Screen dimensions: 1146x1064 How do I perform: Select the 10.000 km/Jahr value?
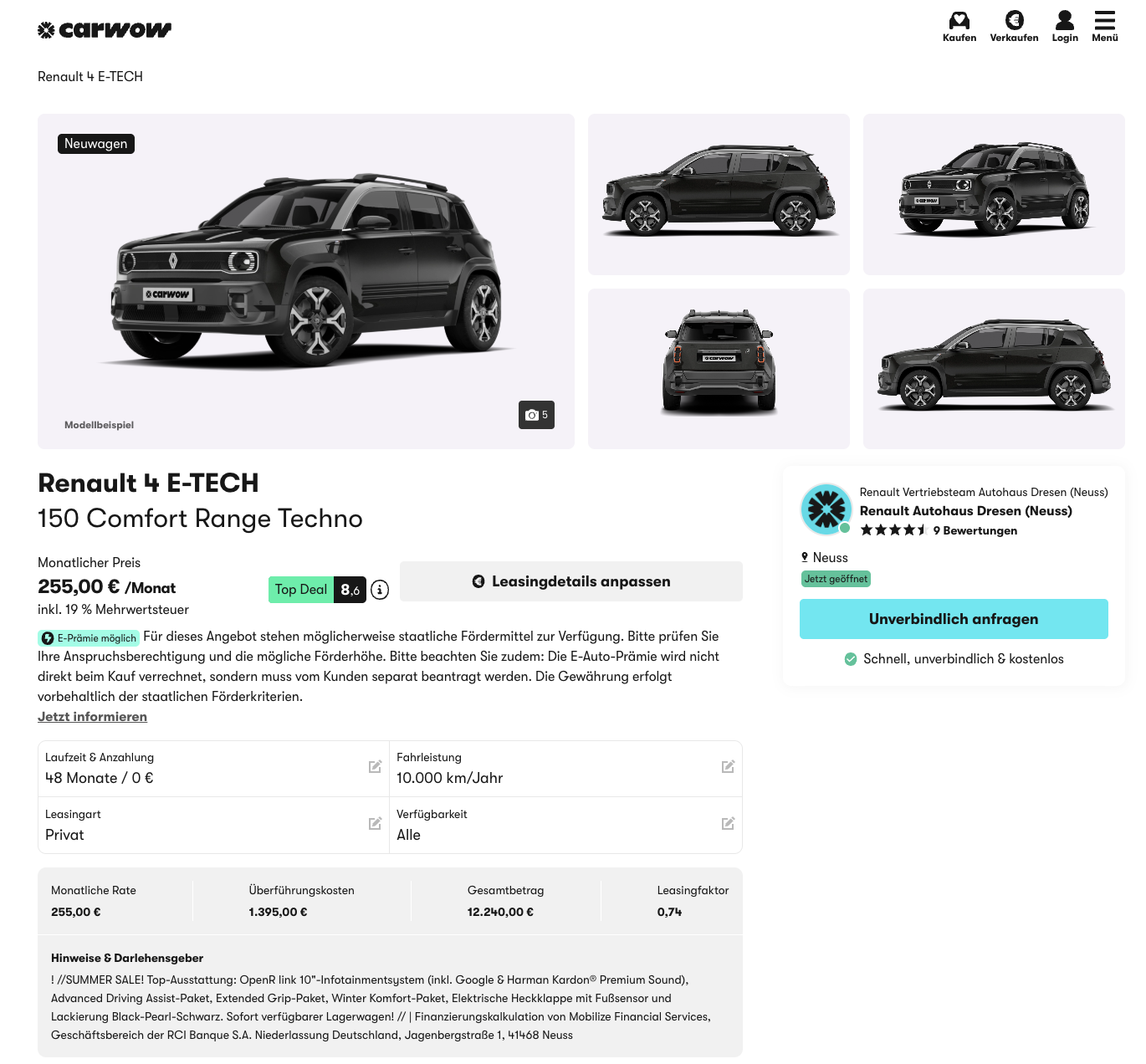point(450,778)
